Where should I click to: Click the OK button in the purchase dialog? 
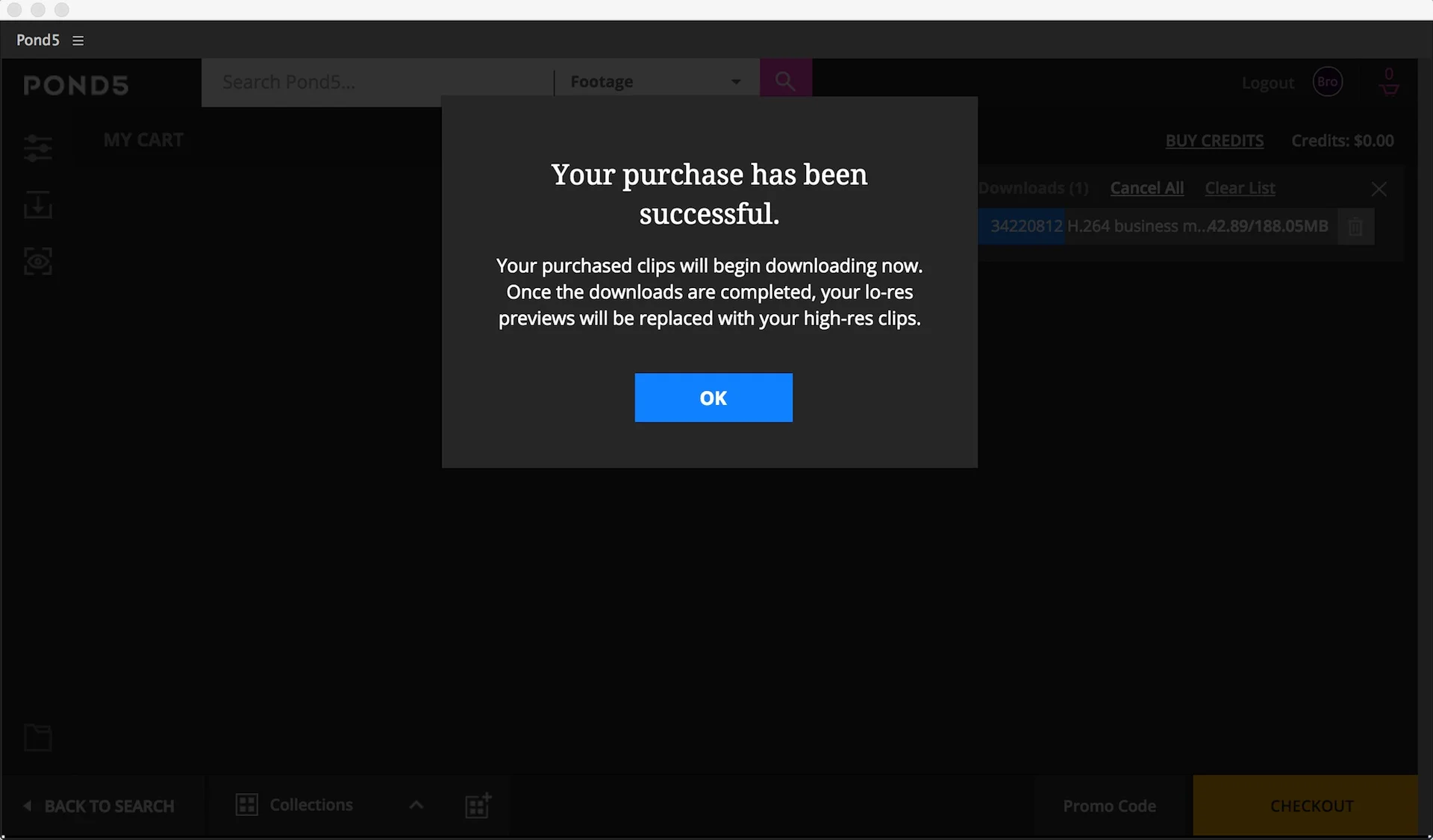(713, 398)
